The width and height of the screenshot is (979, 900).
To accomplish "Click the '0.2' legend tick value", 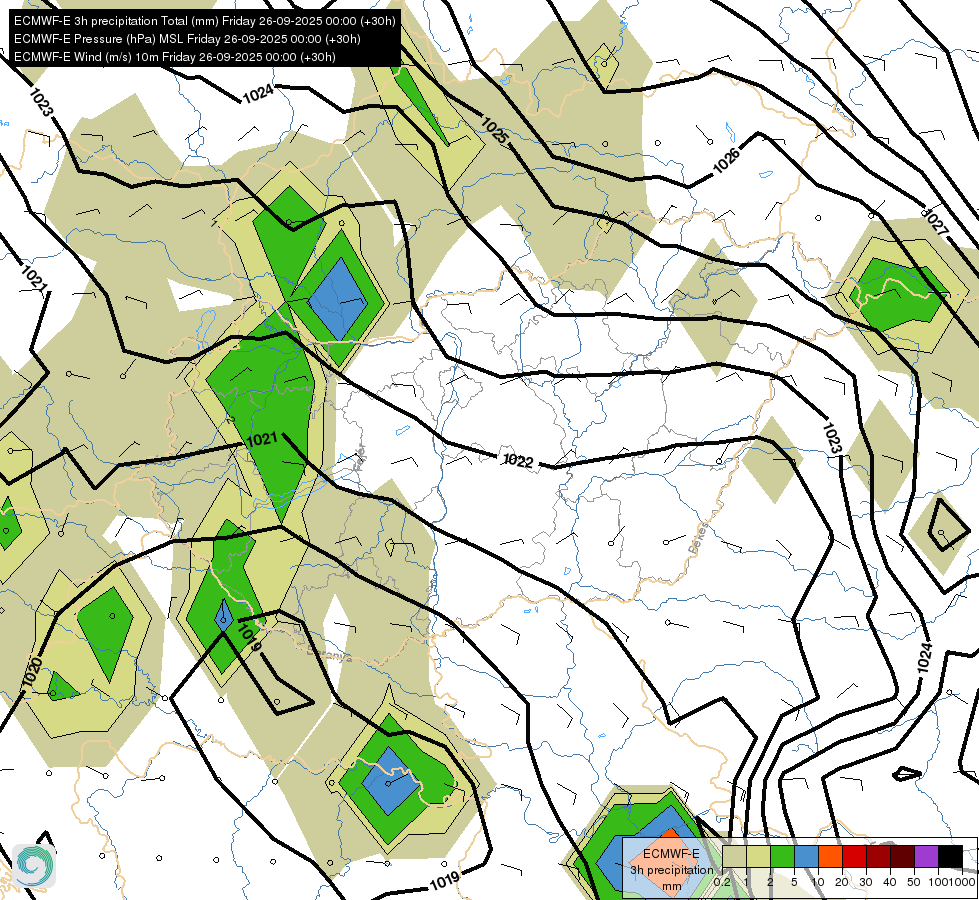I will coord(722,882).
